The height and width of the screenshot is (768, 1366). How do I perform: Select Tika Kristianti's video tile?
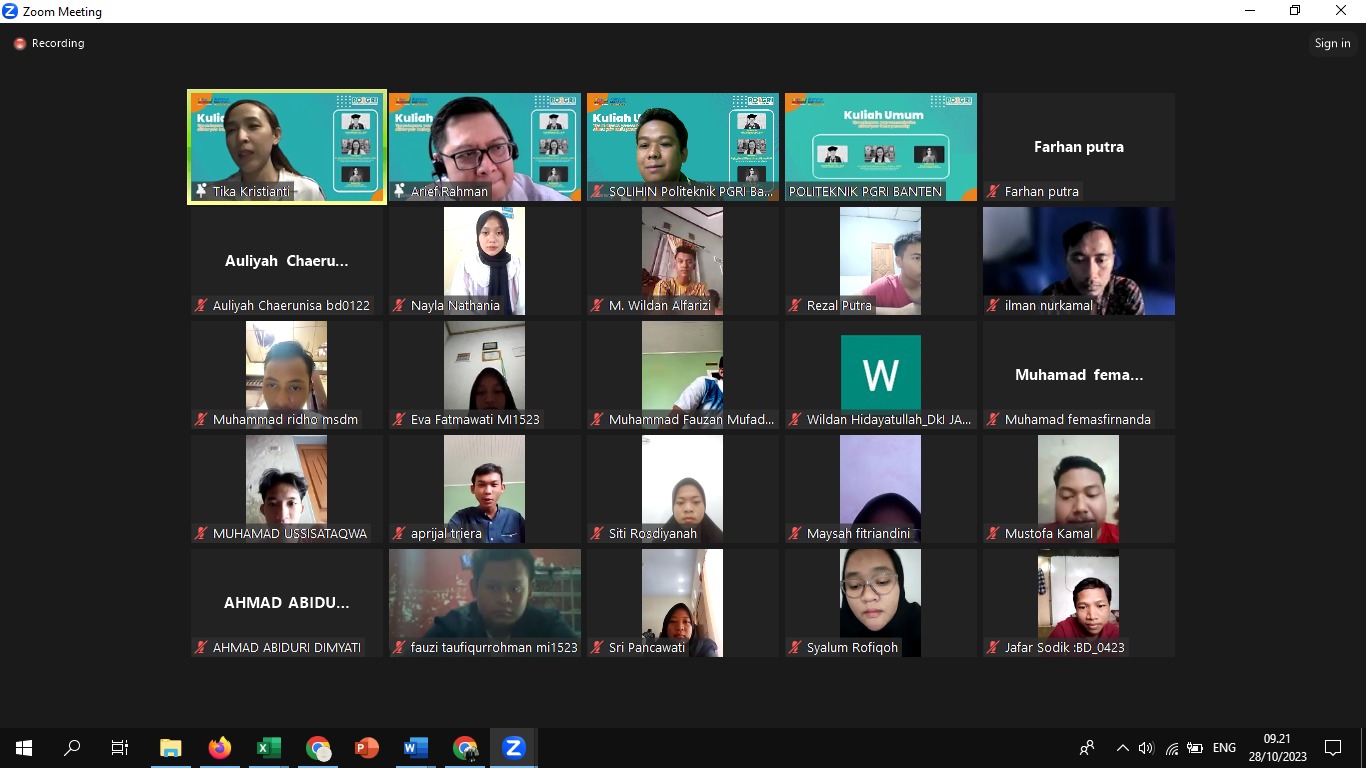click(287, 147)
